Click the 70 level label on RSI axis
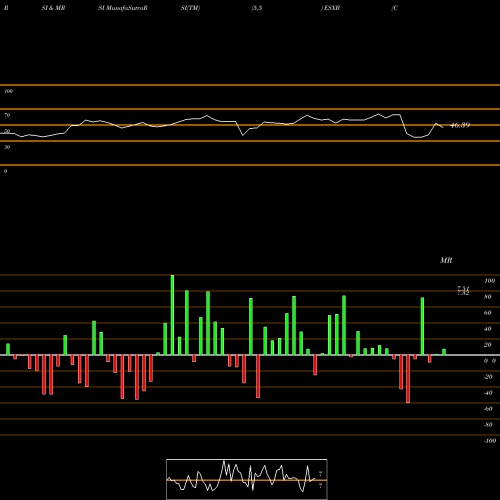Viewport: 500px width, 500px height. 7,115
